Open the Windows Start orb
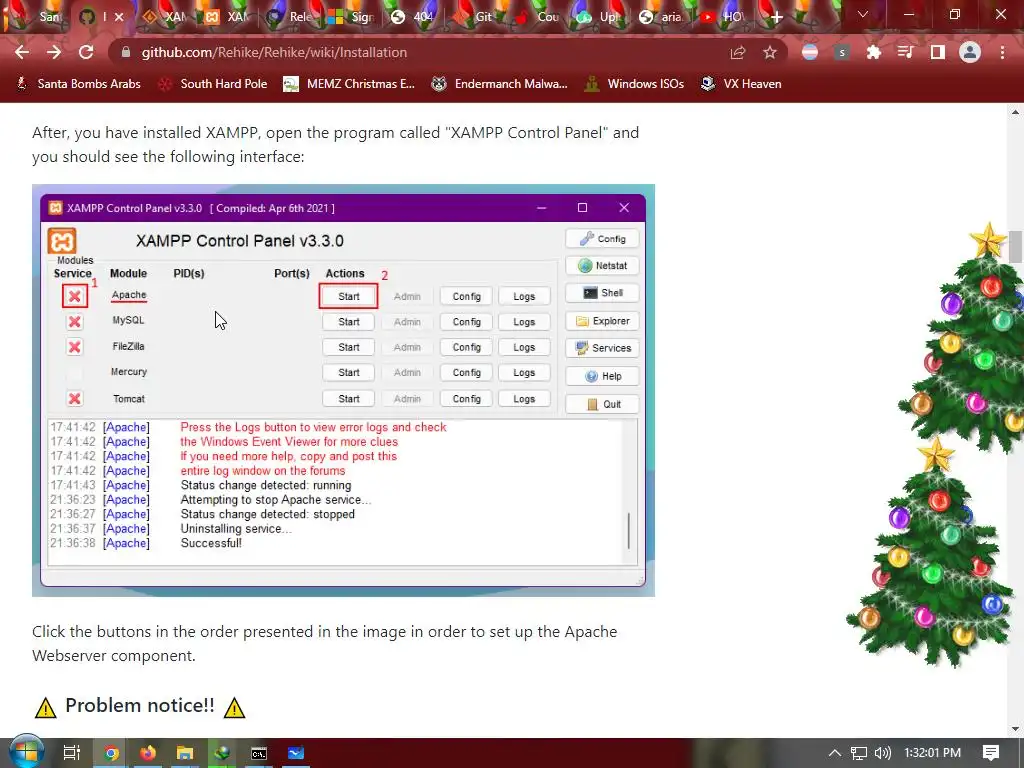The width and height of the screenshot is (1024, 768). (26, 752)
